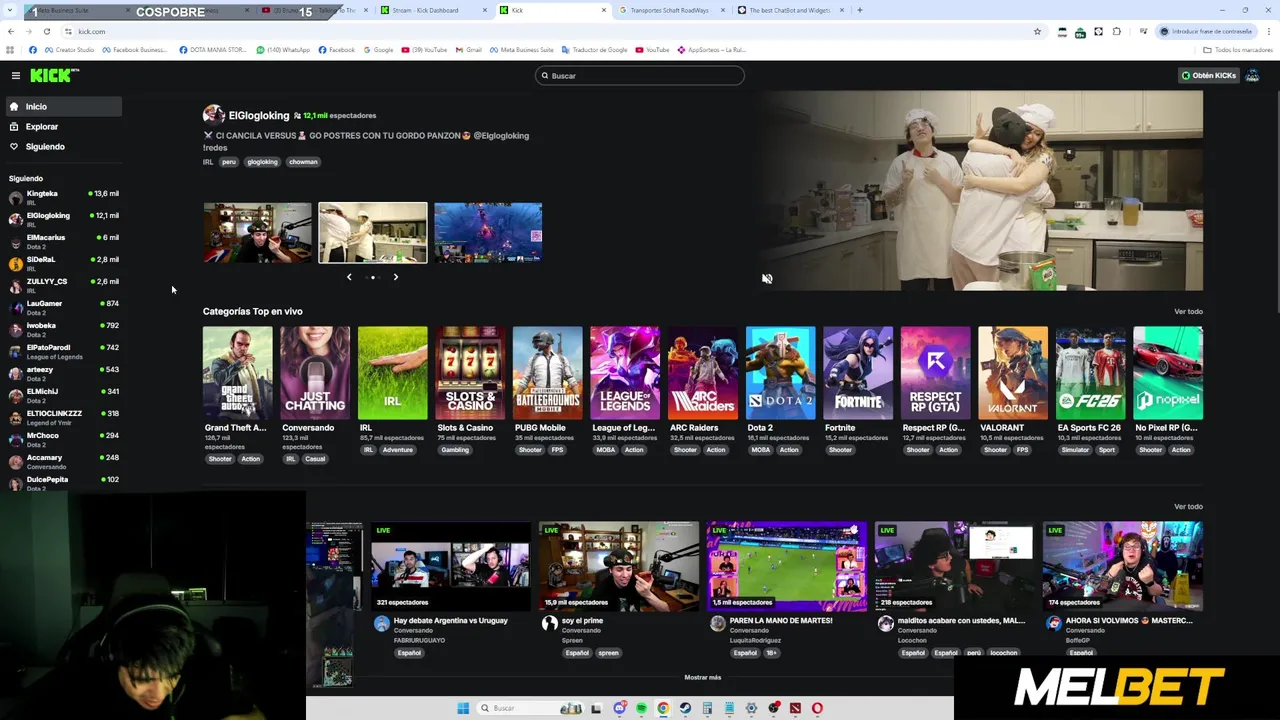Open ARC Raiders category card
This screenshot has height=720, width=1280.
click(x=702, y=373)
